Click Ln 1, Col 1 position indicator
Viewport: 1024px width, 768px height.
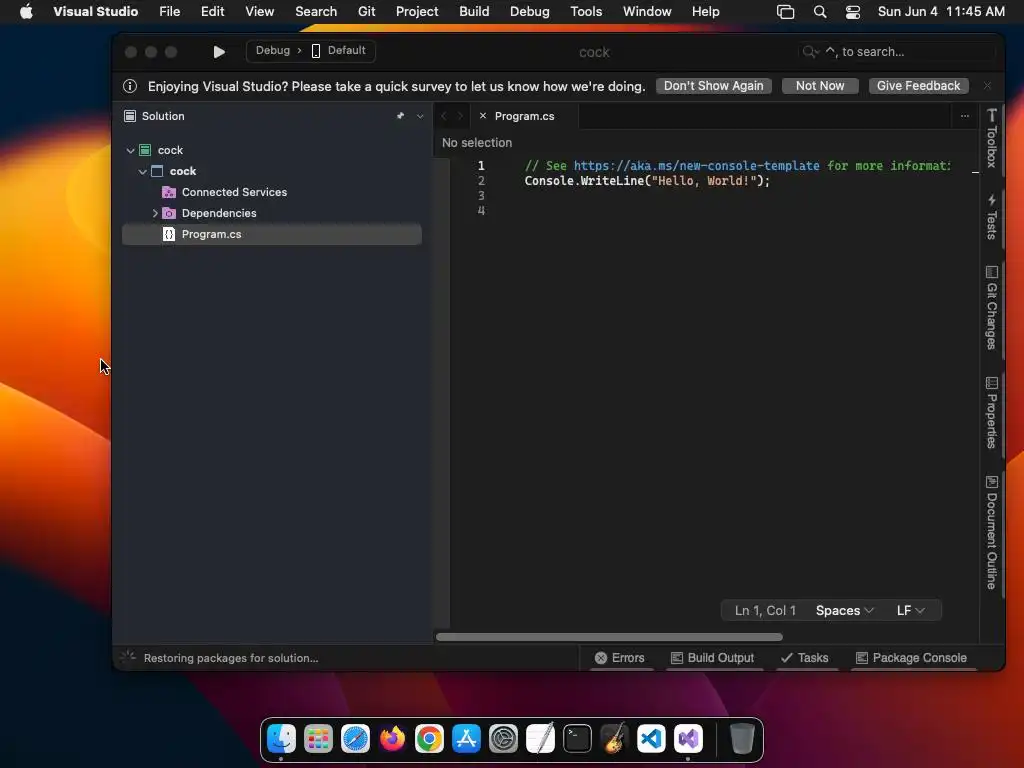pos(765,611)
